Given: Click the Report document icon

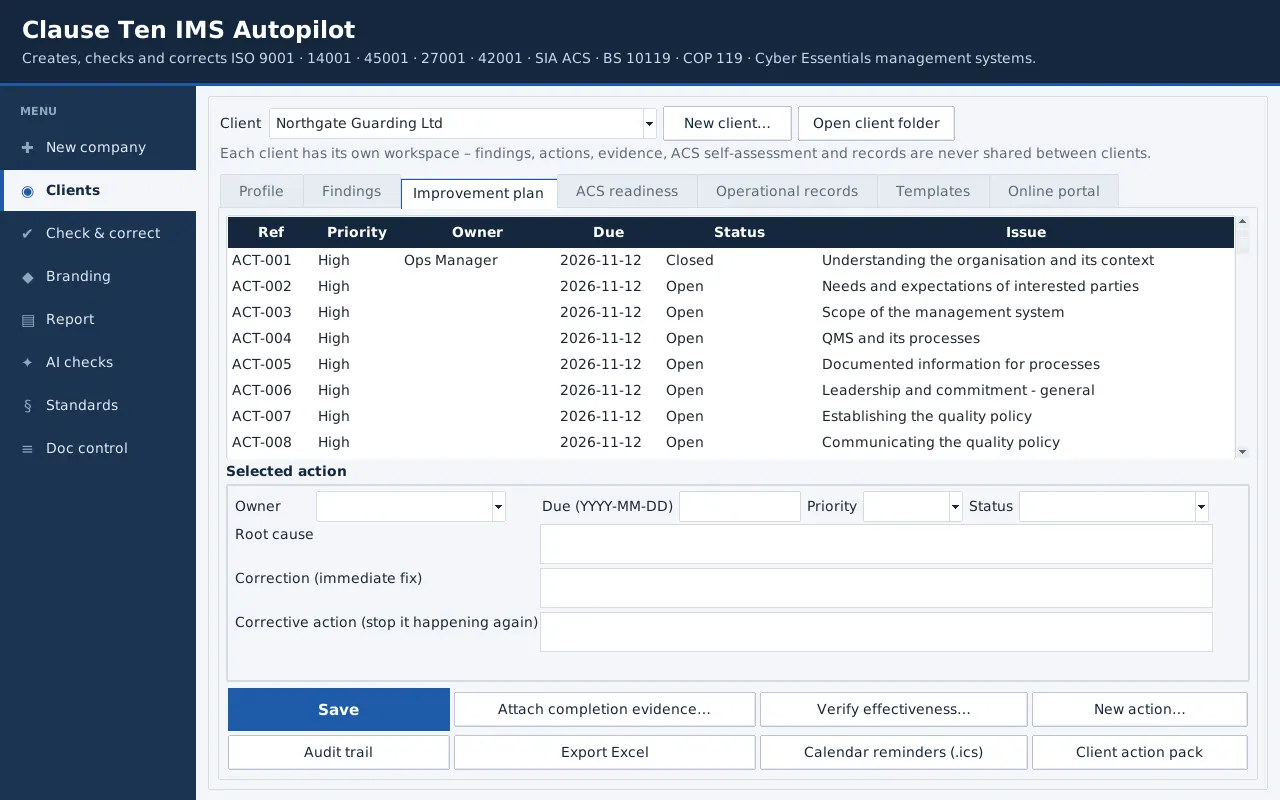Looking at the screenshot, I should 27,319.
